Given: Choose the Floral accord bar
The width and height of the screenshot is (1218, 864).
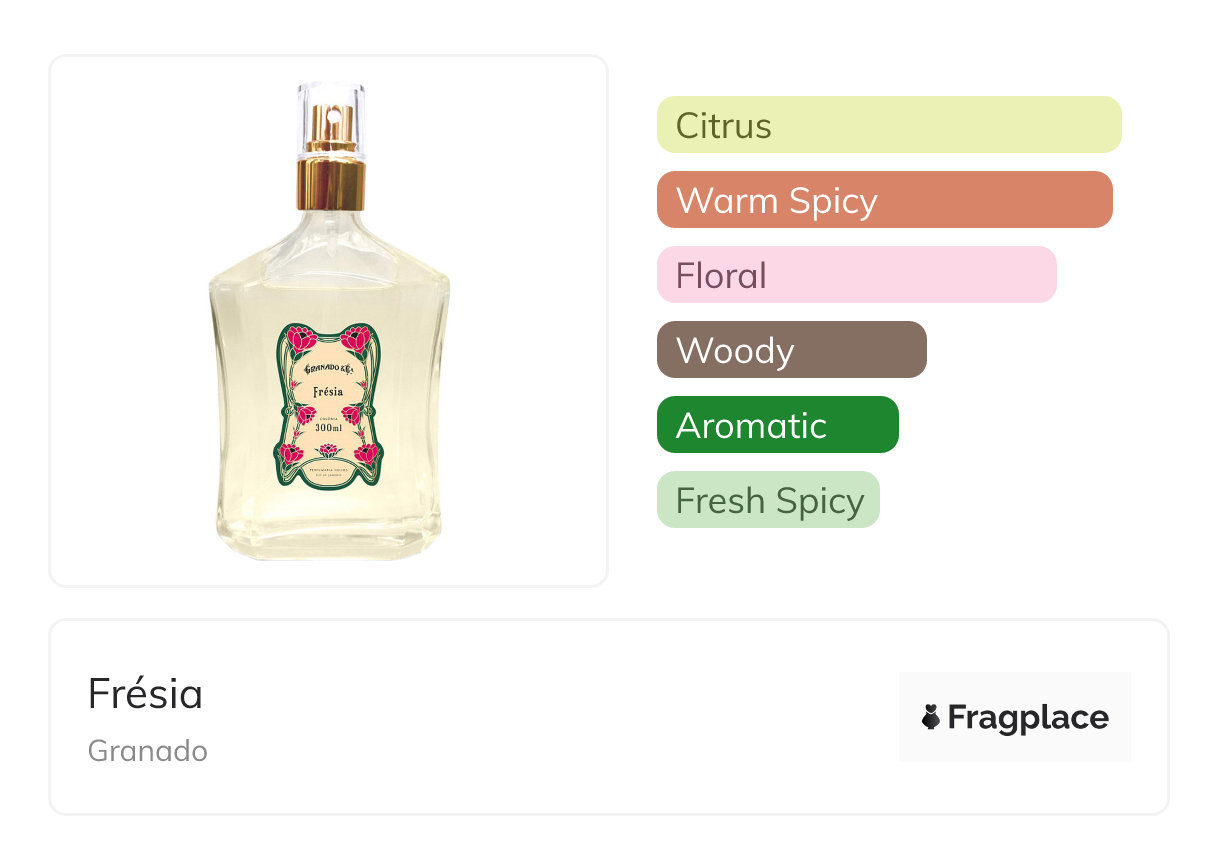Looking at the screenshot, I should click(x=856, y=275).
